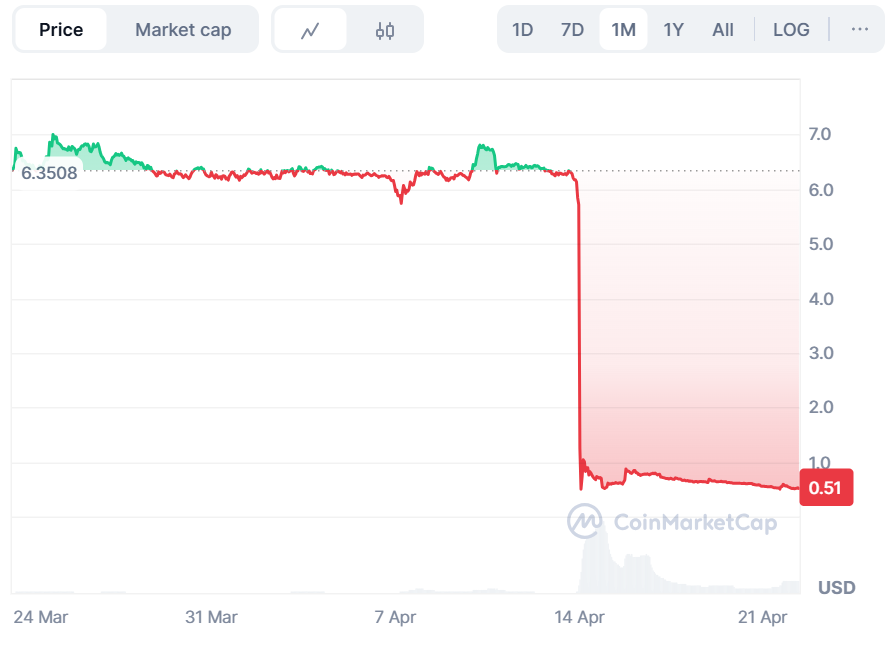Click the 14 Apr date marker

pyautogui.click(x=580, y=617)
